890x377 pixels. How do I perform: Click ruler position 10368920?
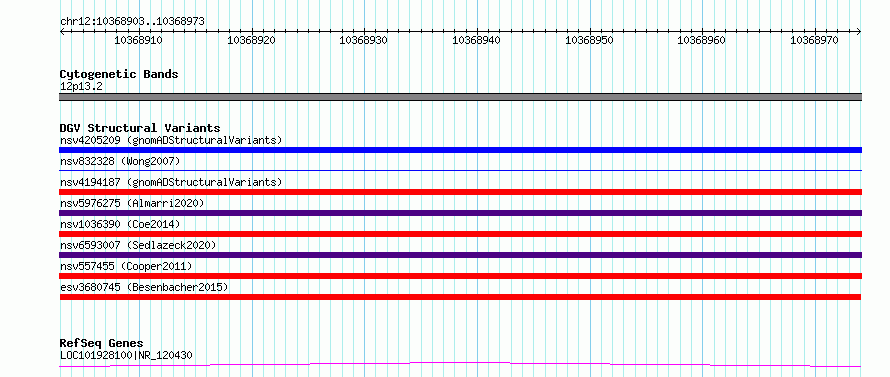point(251,40)
